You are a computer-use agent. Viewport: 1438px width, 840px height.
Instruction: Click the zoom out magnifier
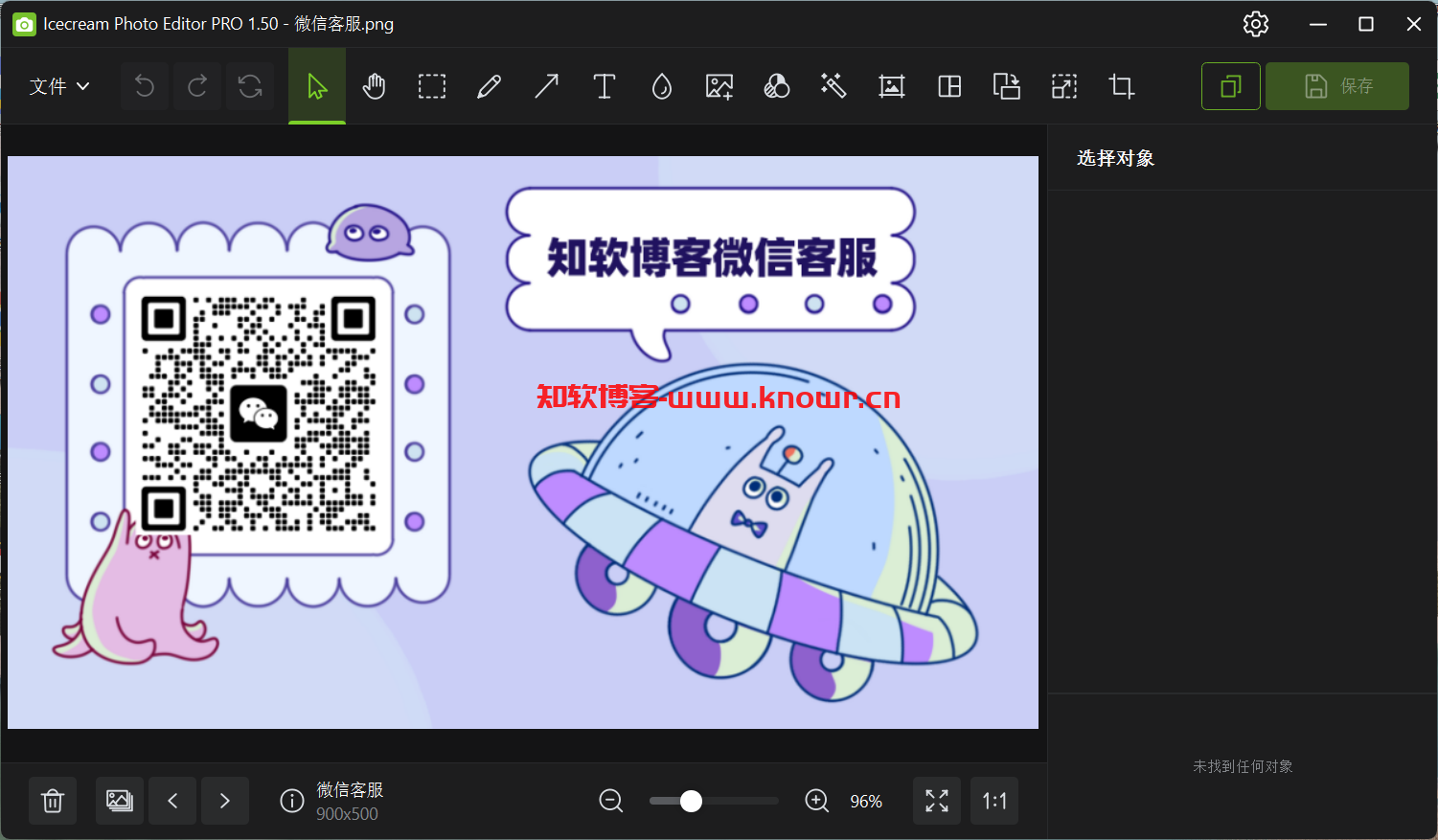point(611,801)
